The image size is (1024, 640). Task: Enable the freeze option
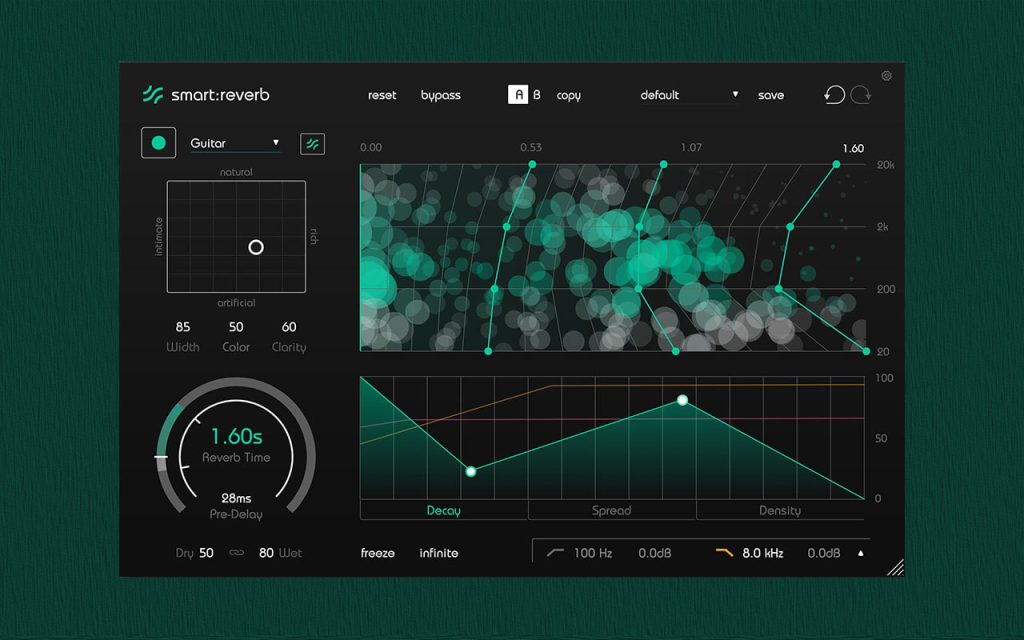377,553
